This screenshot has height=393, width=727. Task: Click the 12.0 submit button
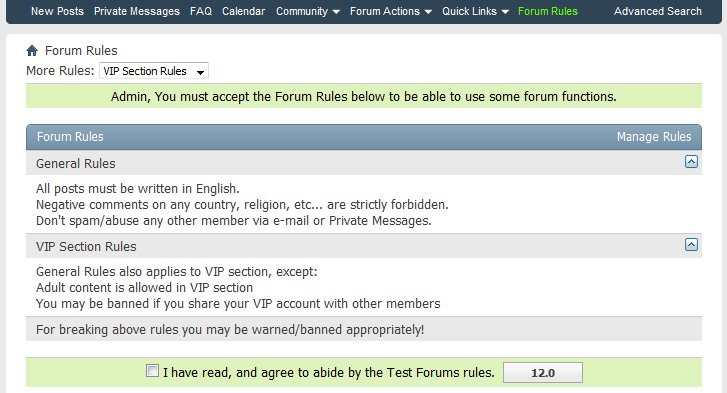542,373
